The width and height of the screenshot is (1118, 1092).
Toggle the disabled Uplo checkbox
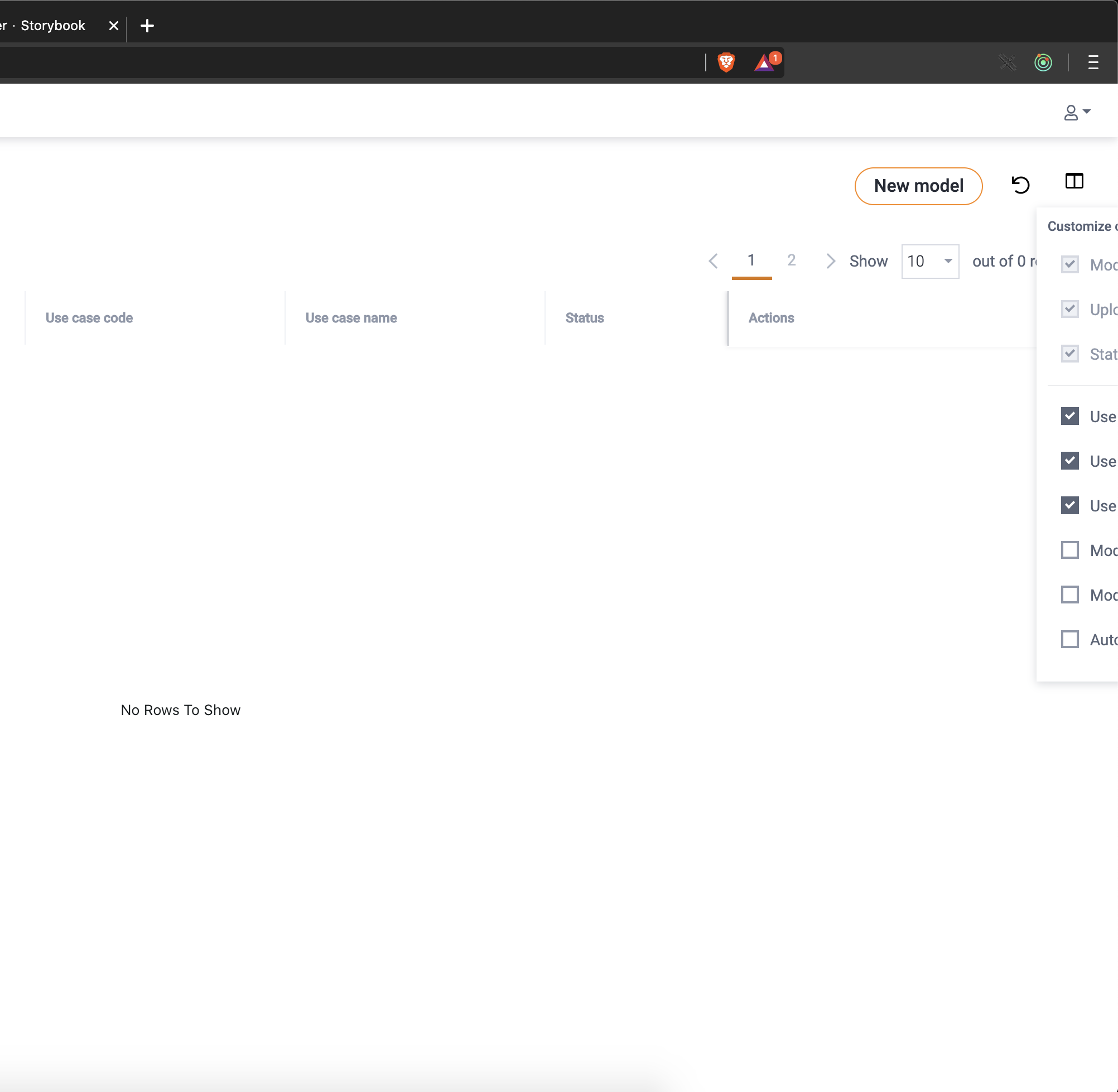pyautogui.click(x=1070, y=309)
